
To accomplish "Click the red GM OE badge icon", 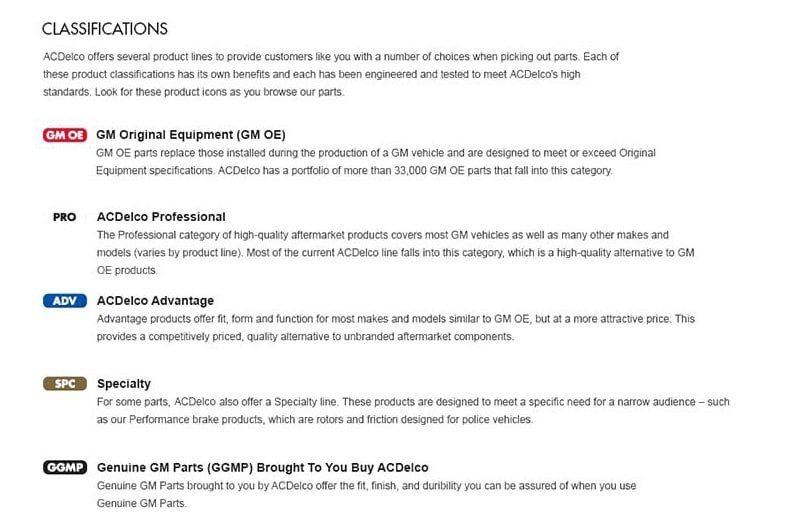I will point(64,134).
